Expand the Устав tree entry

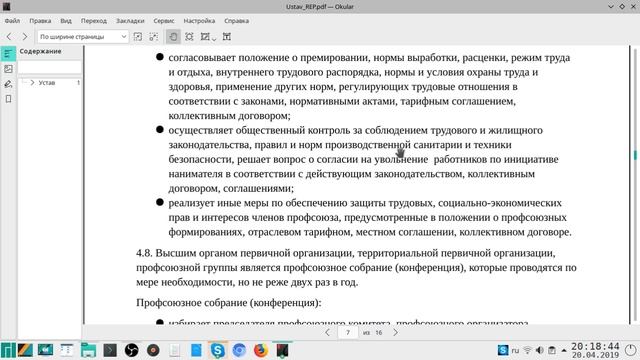click(x=32, y=82)
